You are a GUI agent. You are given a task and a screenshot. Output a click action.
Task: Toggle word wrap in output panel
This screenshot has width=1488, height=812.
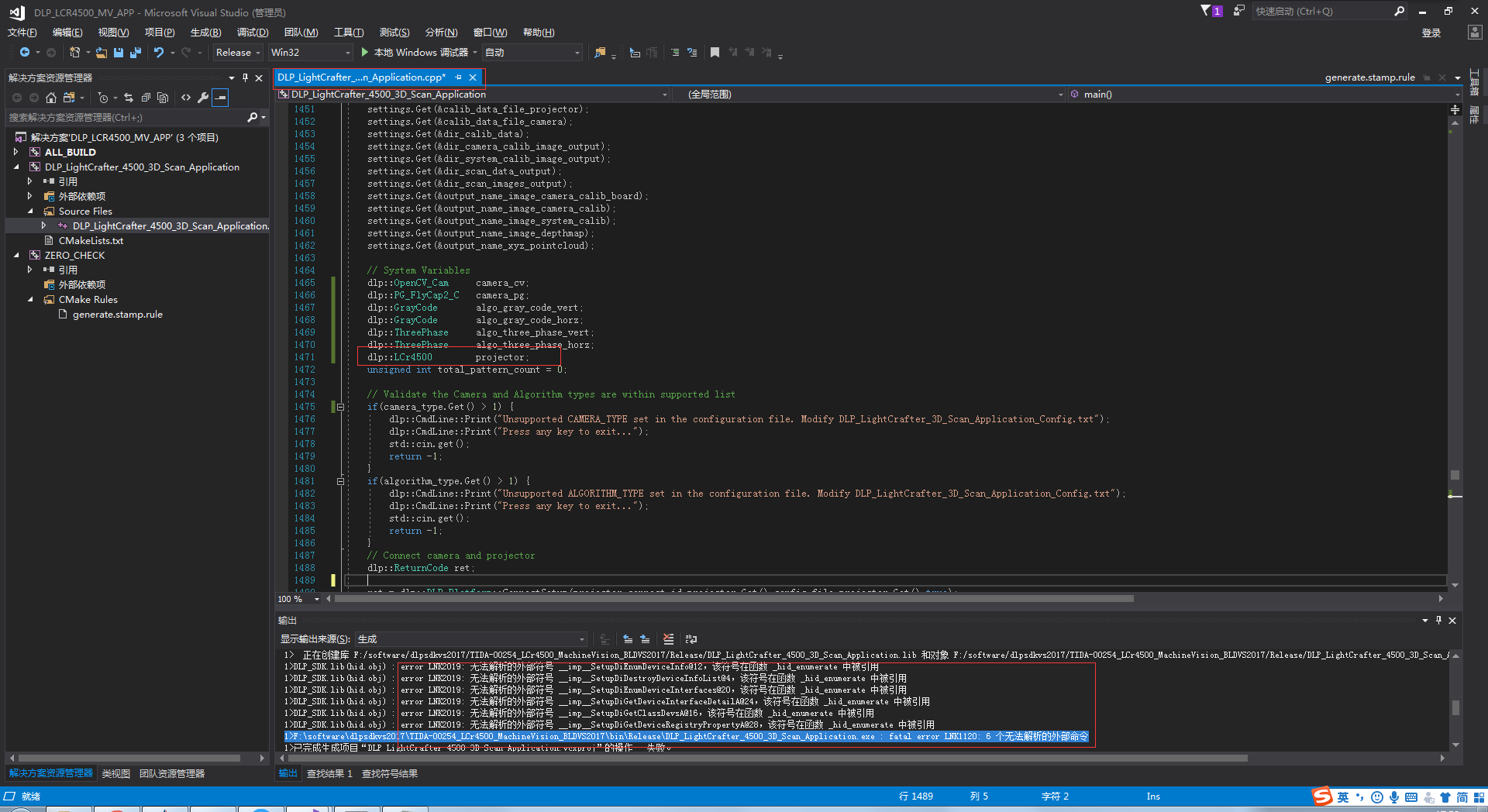(x=691, y=639)
